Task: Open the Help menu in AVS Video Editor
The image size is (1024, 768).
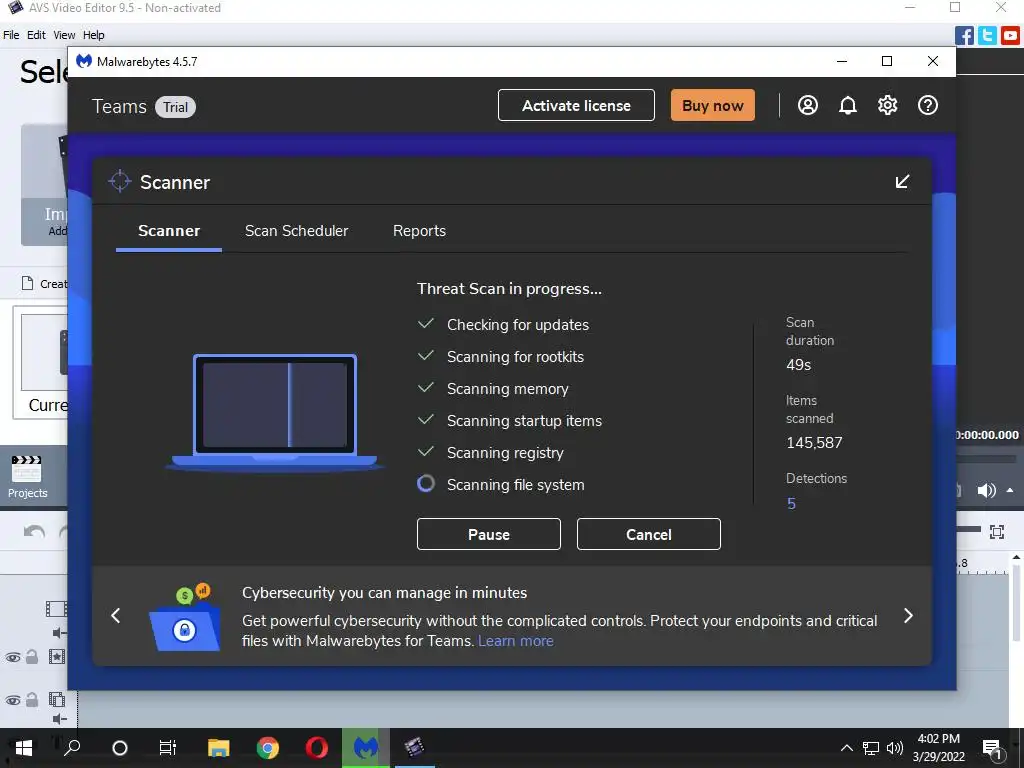Action: (x=93, y=35)
